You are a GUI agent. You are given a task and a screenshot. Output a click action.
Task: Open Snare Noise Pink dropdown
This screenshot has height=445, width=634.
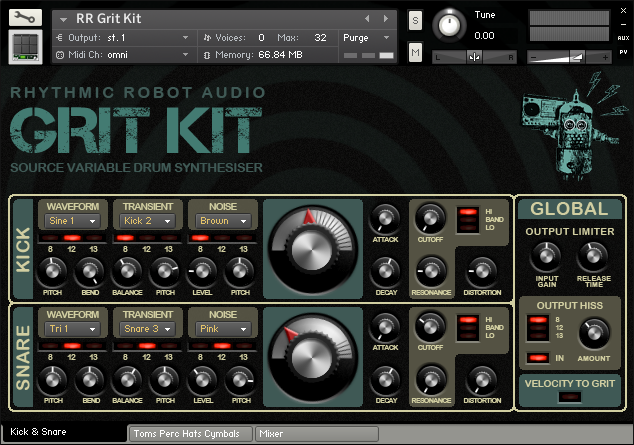pos(223,329)
